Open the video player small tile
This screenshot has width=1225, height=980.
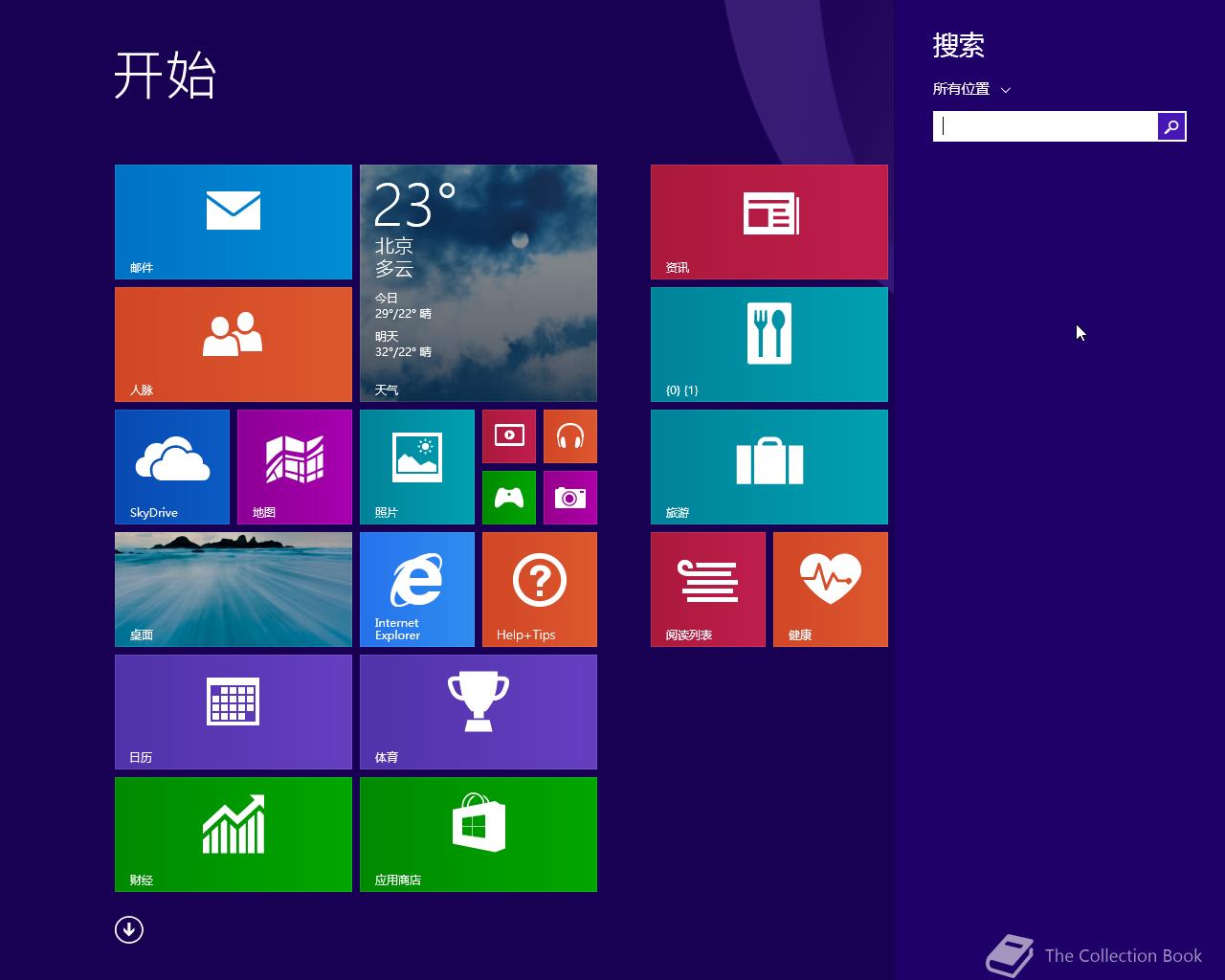coord(509,436)
